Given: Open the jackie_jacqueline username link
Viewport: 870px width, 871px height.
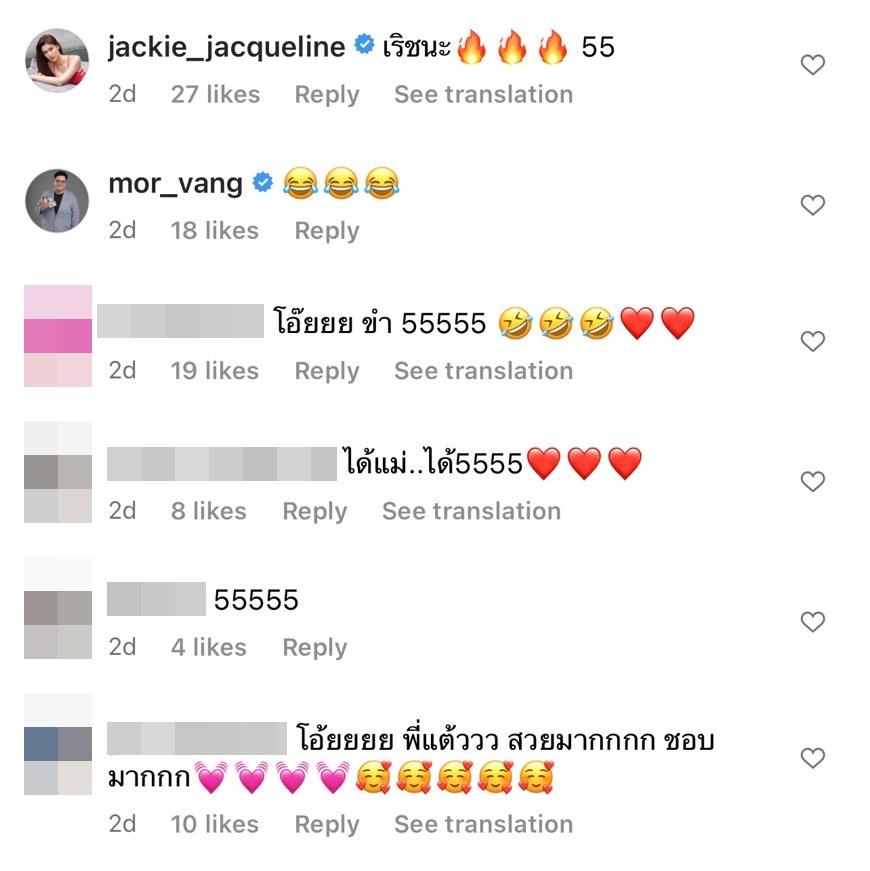Looking at the screenshot, I should [226, 47].
